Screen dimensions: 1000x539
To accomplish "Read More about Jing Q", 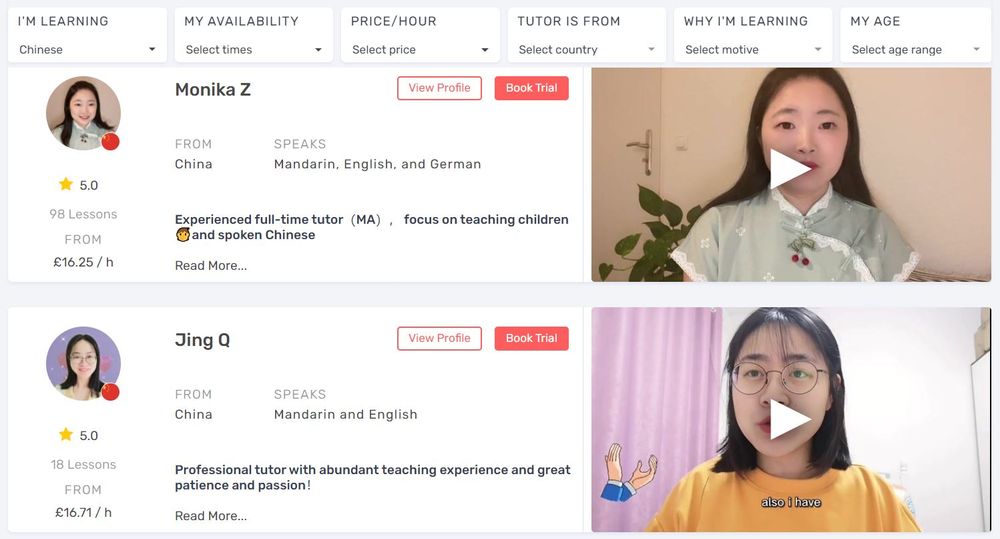I will (x=210, y=515).
